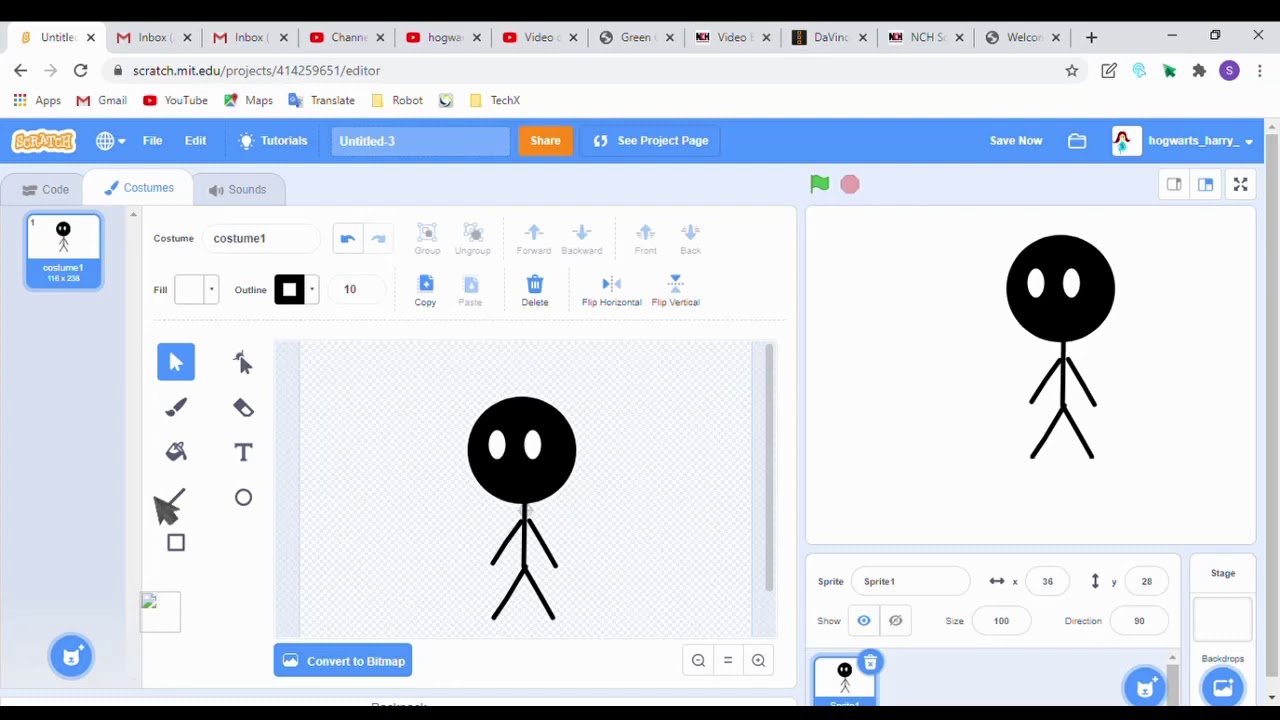Select the Eraser tool
The height and width of the screenshot is (720, 1280).
(x=243, y=407)
